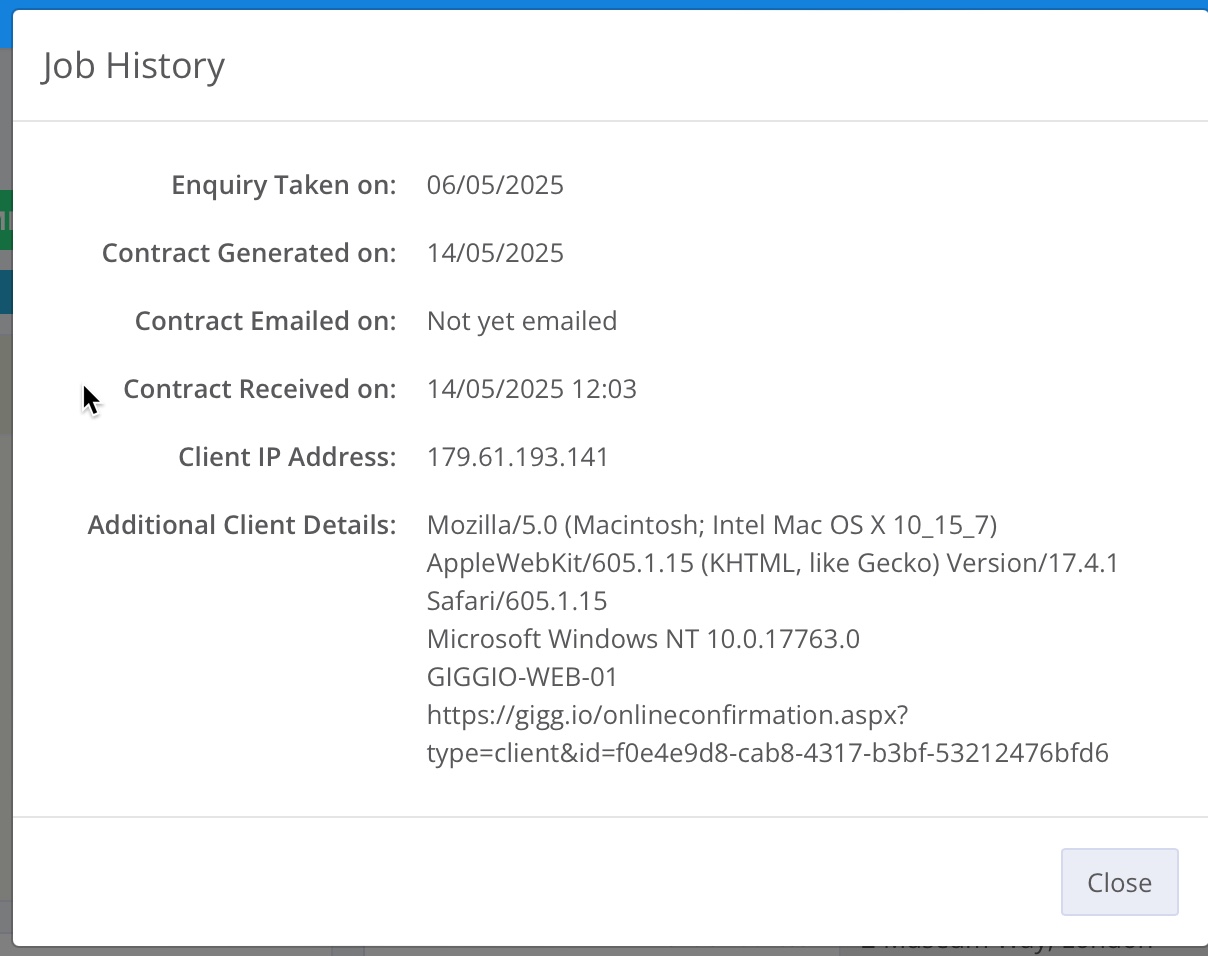
Task: Select the enquiry date 06/05/2025
Action: click(495, 185)
